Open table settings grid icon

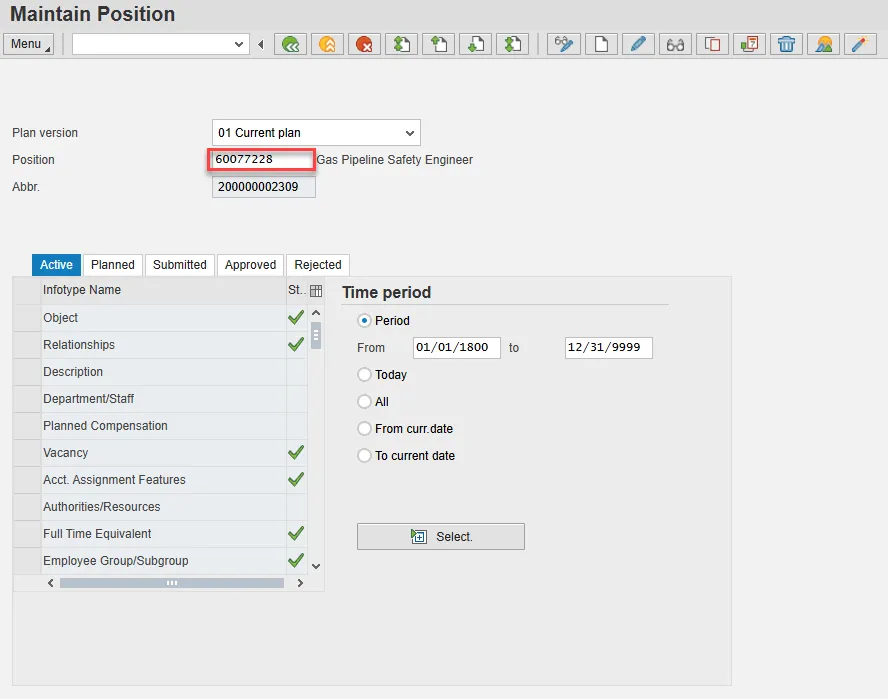[316, 291]
